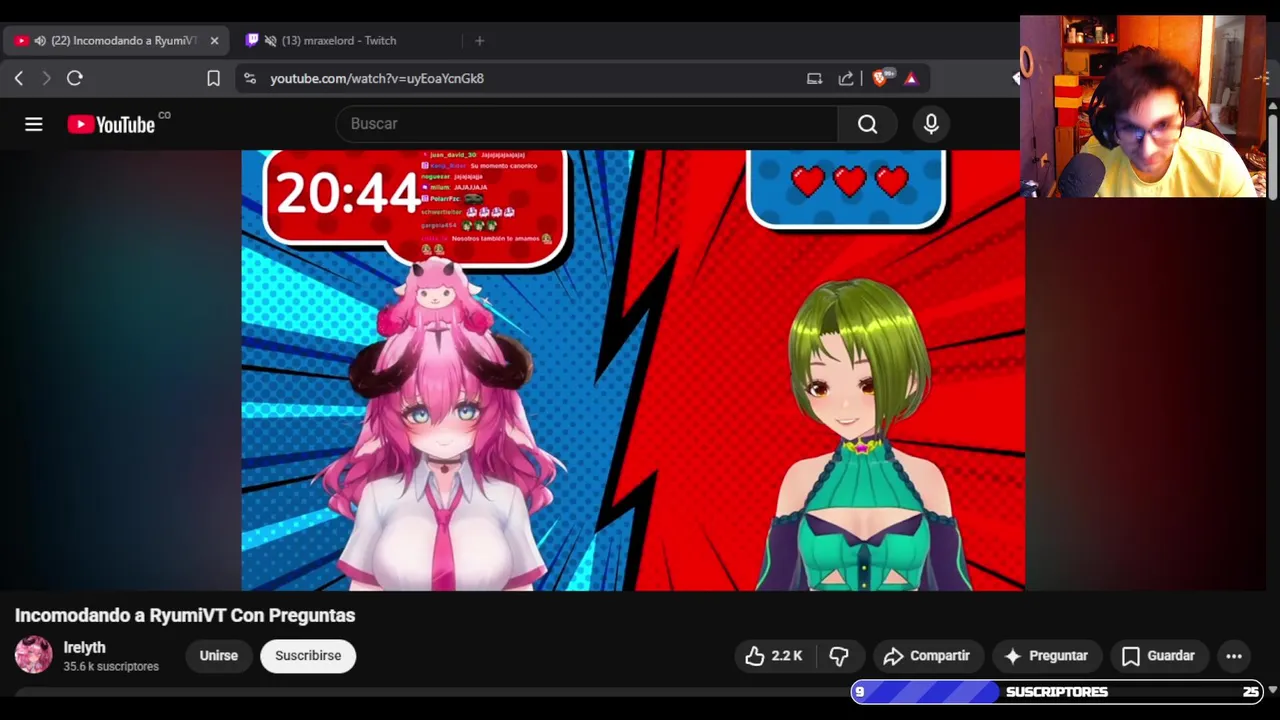Like the video with 2.2 K likes
The width and height of the screenshot is (1280, 720).
(774, 656)
